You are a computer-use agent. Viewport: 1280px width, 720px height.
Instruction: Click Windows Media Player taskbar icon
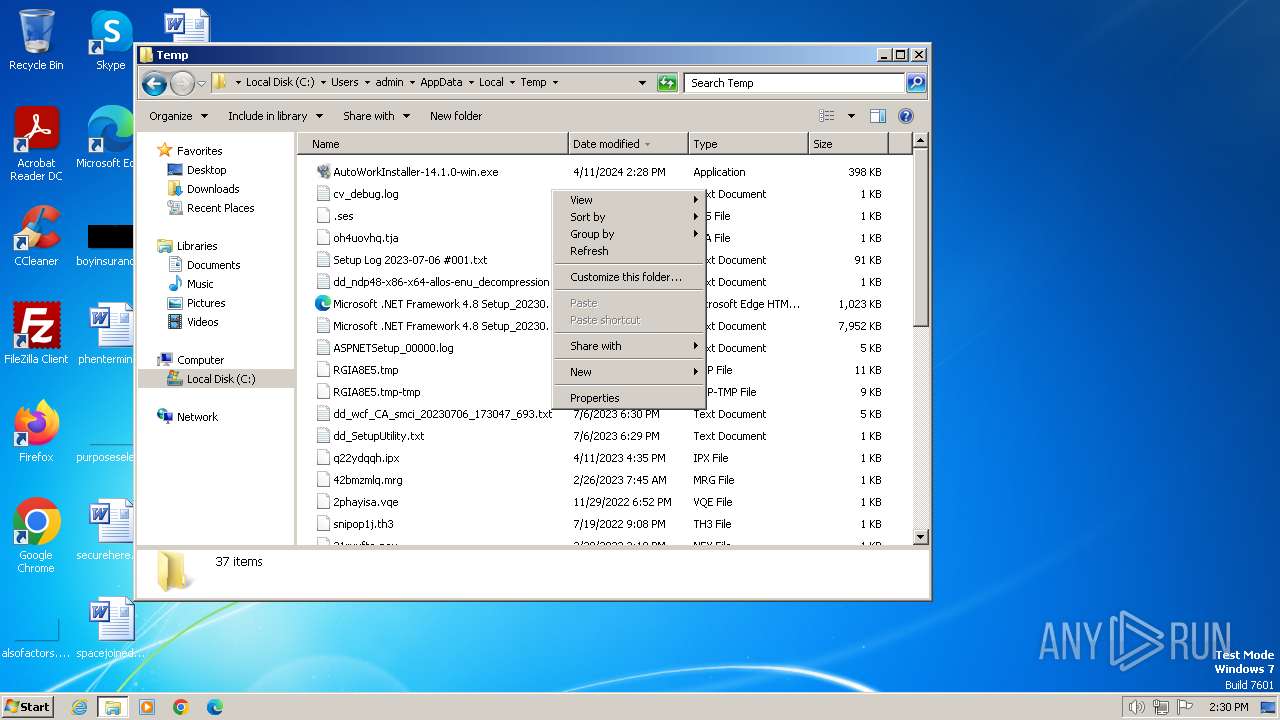click(147, 707)
